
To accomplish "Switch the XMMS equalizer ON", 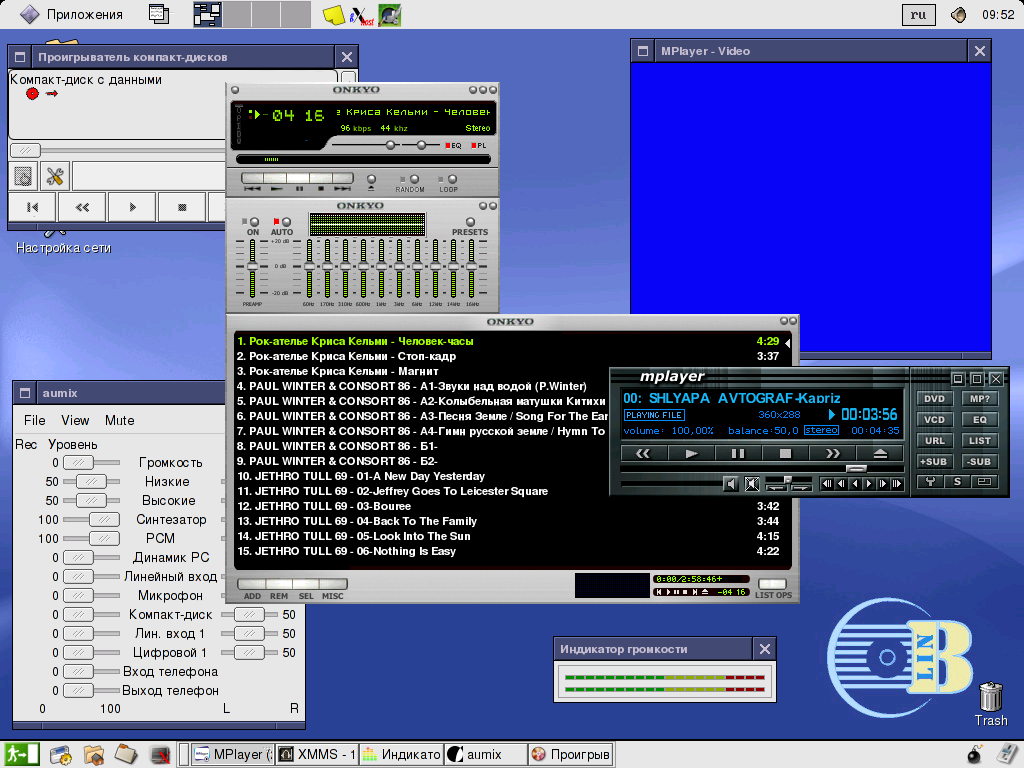I will point(253,223).
